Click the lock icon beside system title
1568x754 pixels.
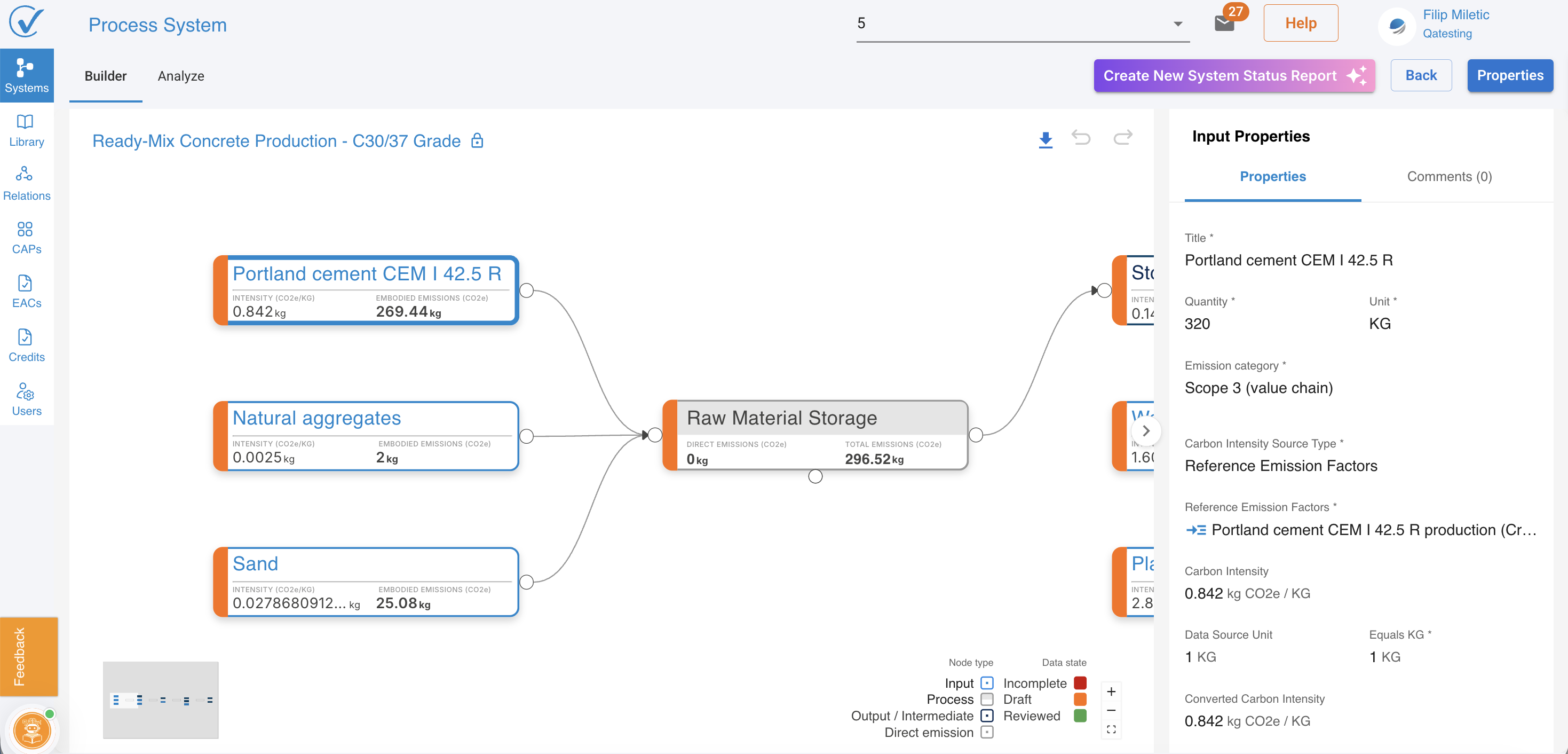pyautogui.click(x=477, y=140)
